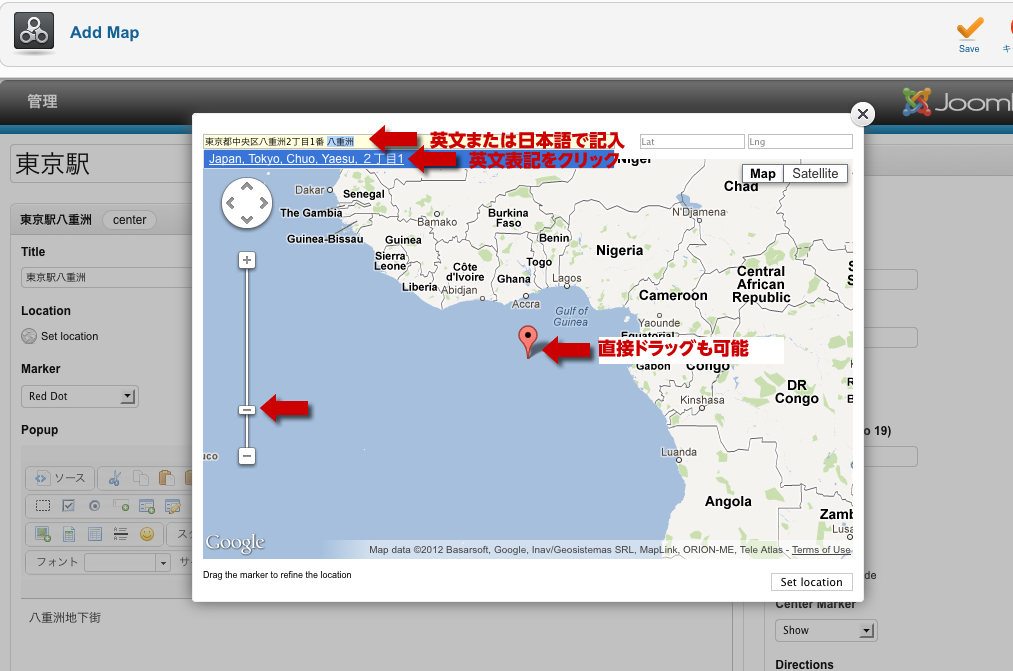Click the smiley emoticon icon in the editor
The width and height of the screenshot is (1013, 671).
point(147,534)
